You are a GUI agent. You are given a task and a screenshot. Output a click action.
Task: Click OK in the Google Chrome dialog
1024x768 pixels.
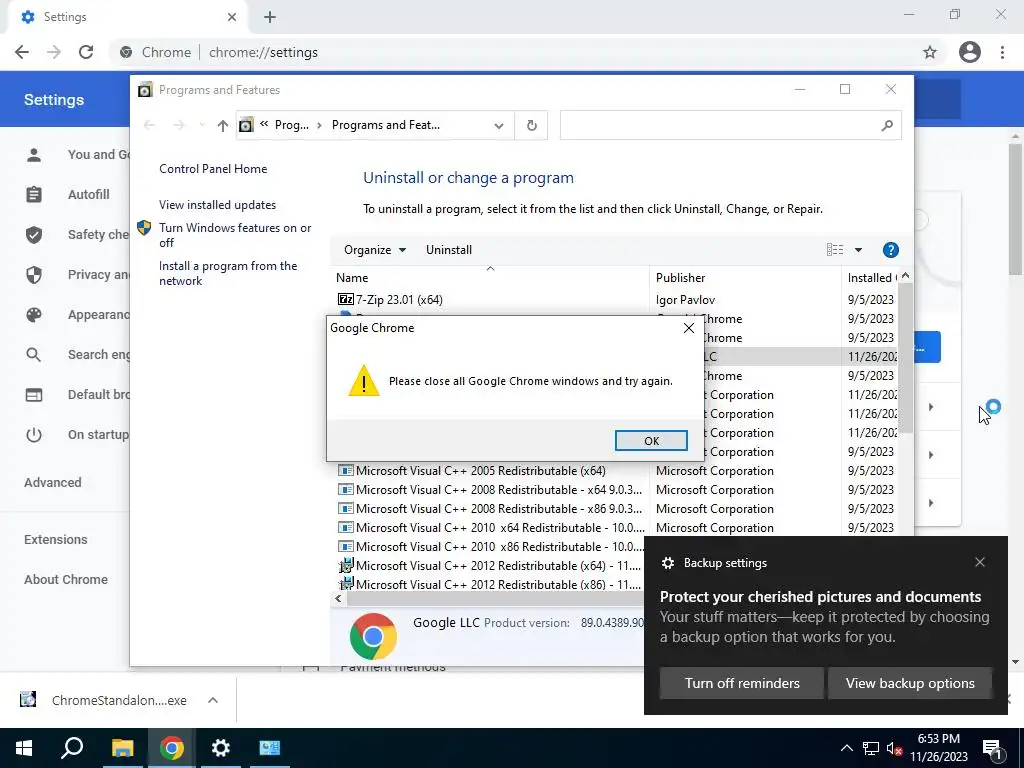point(650,441)
